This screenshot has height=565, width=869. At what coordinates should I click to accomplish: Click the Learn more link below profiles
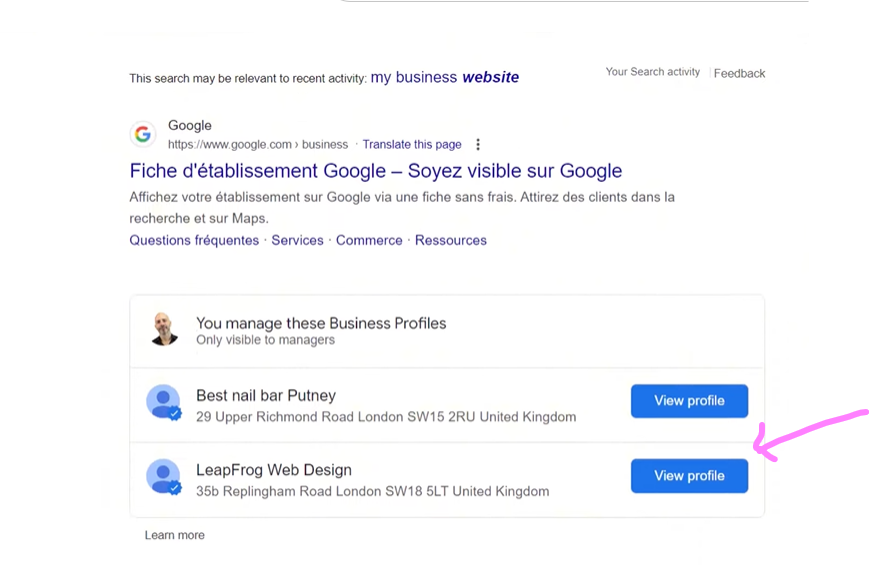(174, 535)
